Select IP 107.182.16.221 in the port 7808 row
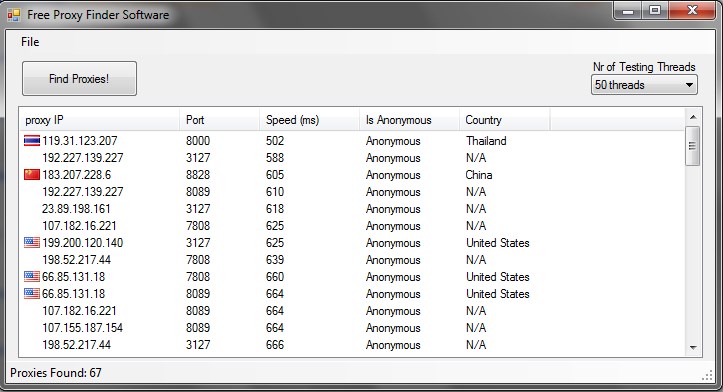Screen dimensions: 723x392 [x=79, y=226]
